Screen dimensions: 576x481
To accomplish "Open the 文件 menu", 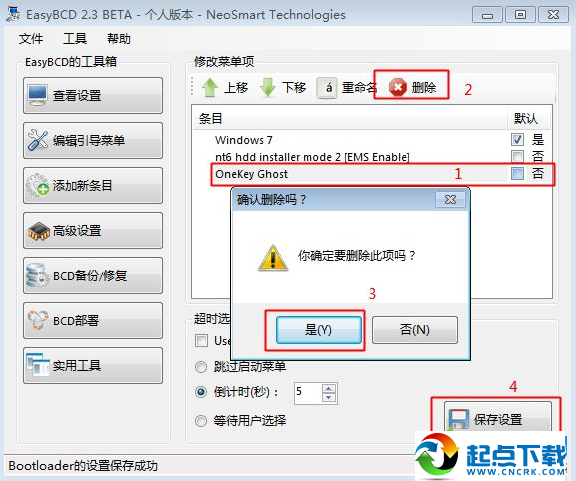I will [31, 39].
